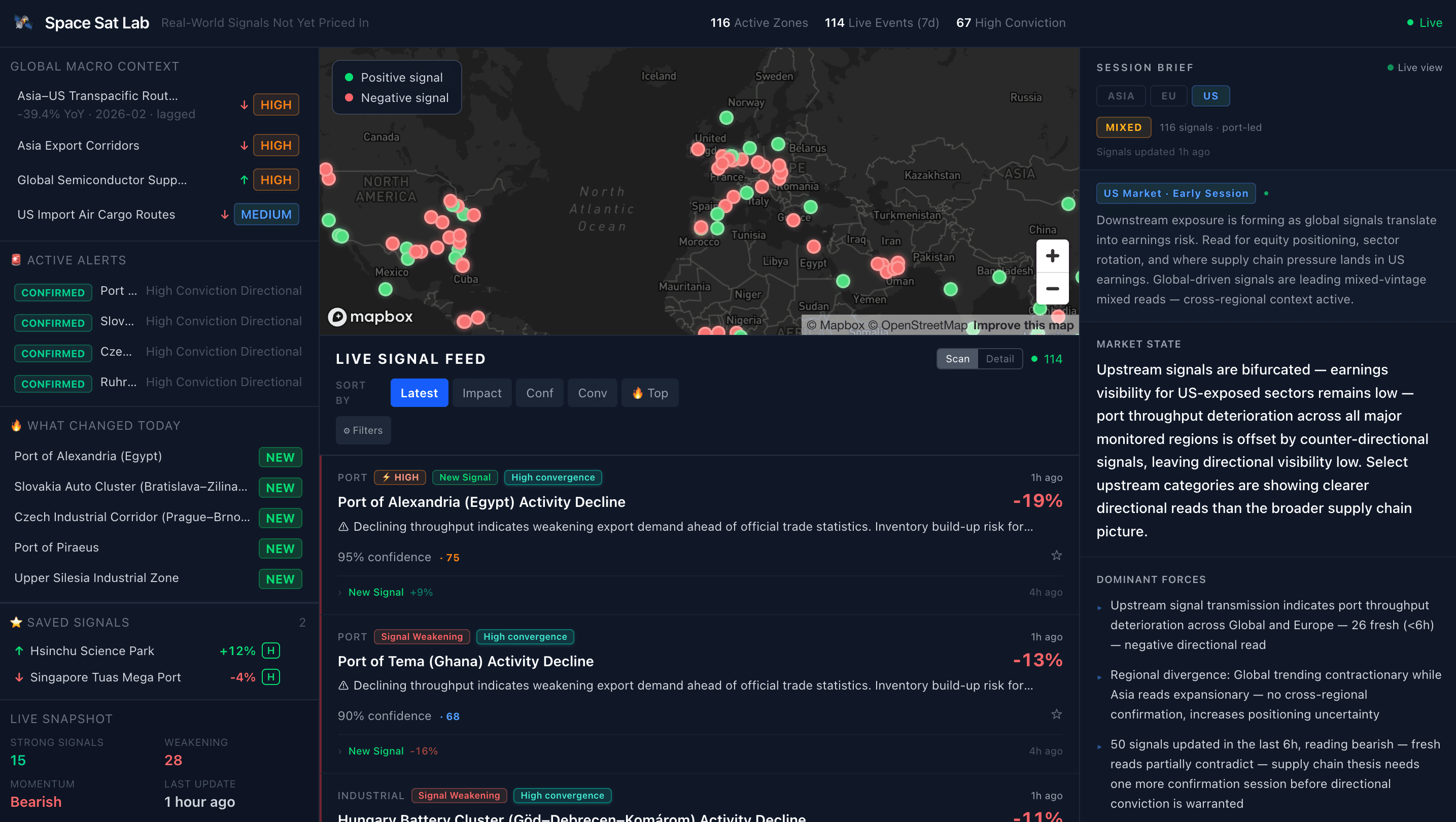Click the red signal marker in Egypt
The width and height of the screenshot is (1456, 822).
[x=813, y=247]
